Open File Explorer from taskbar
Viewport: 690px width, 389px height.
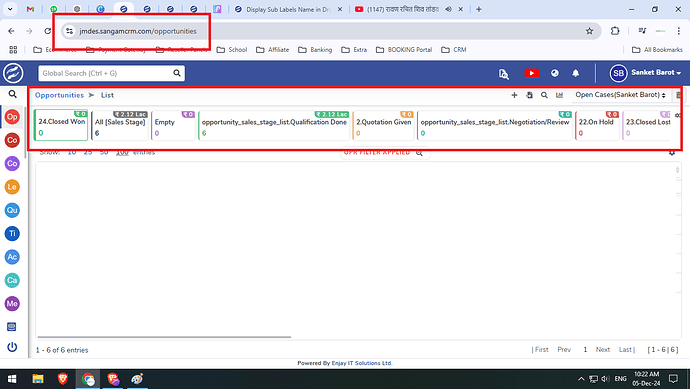coord(38,379)
